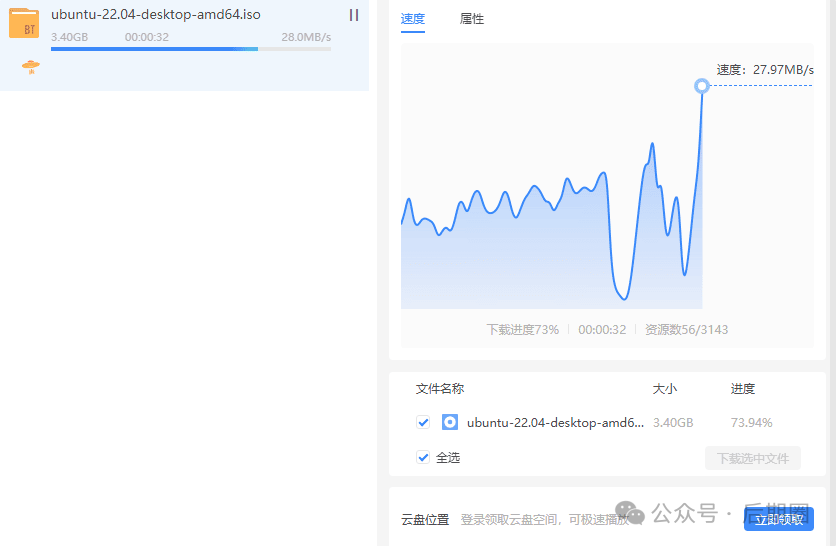Click the 文件名称 column header

[x=440, y=389]
